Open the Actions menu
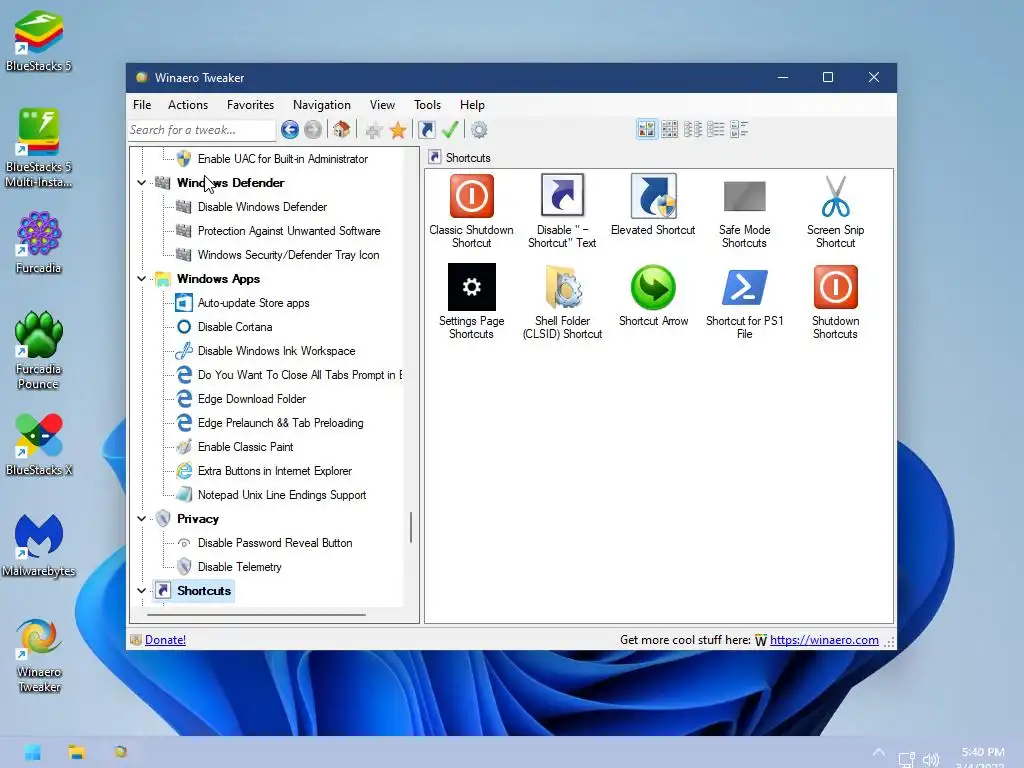 point(188,104)
